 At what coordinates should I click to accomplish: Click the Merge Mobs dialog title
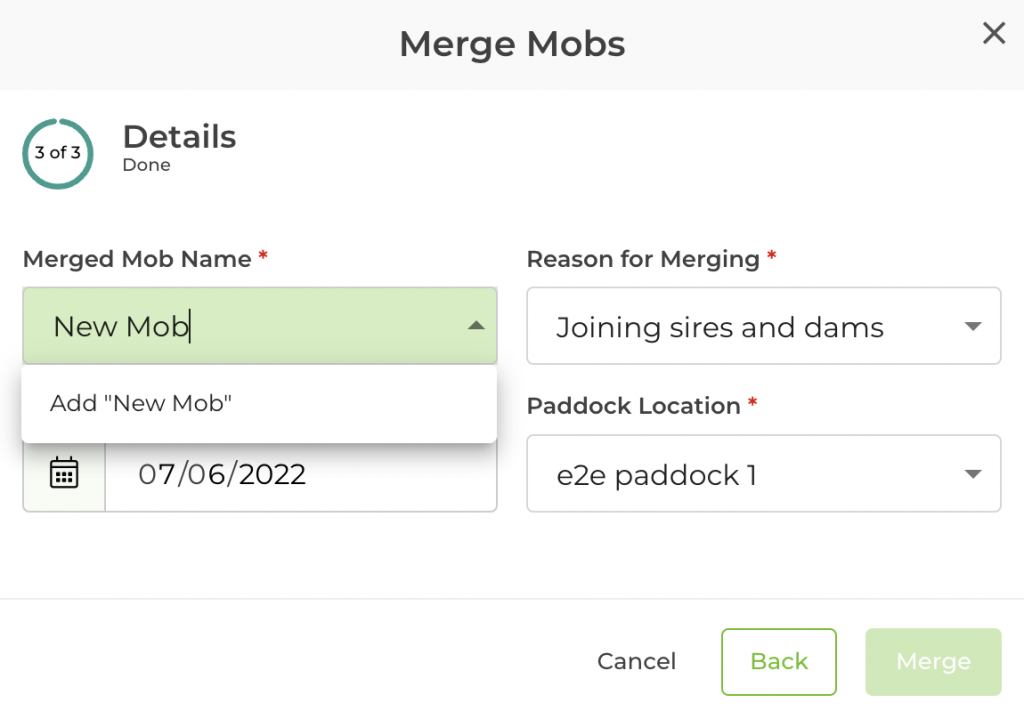pyautogui.click(x=512, y=44)
